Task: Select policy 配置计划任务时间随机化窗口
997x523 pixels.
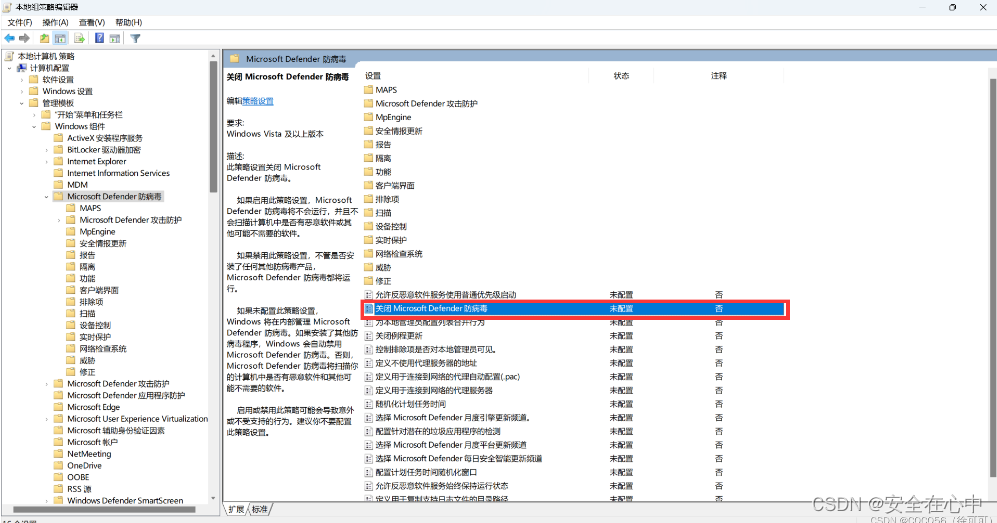Action: point(425,473)
